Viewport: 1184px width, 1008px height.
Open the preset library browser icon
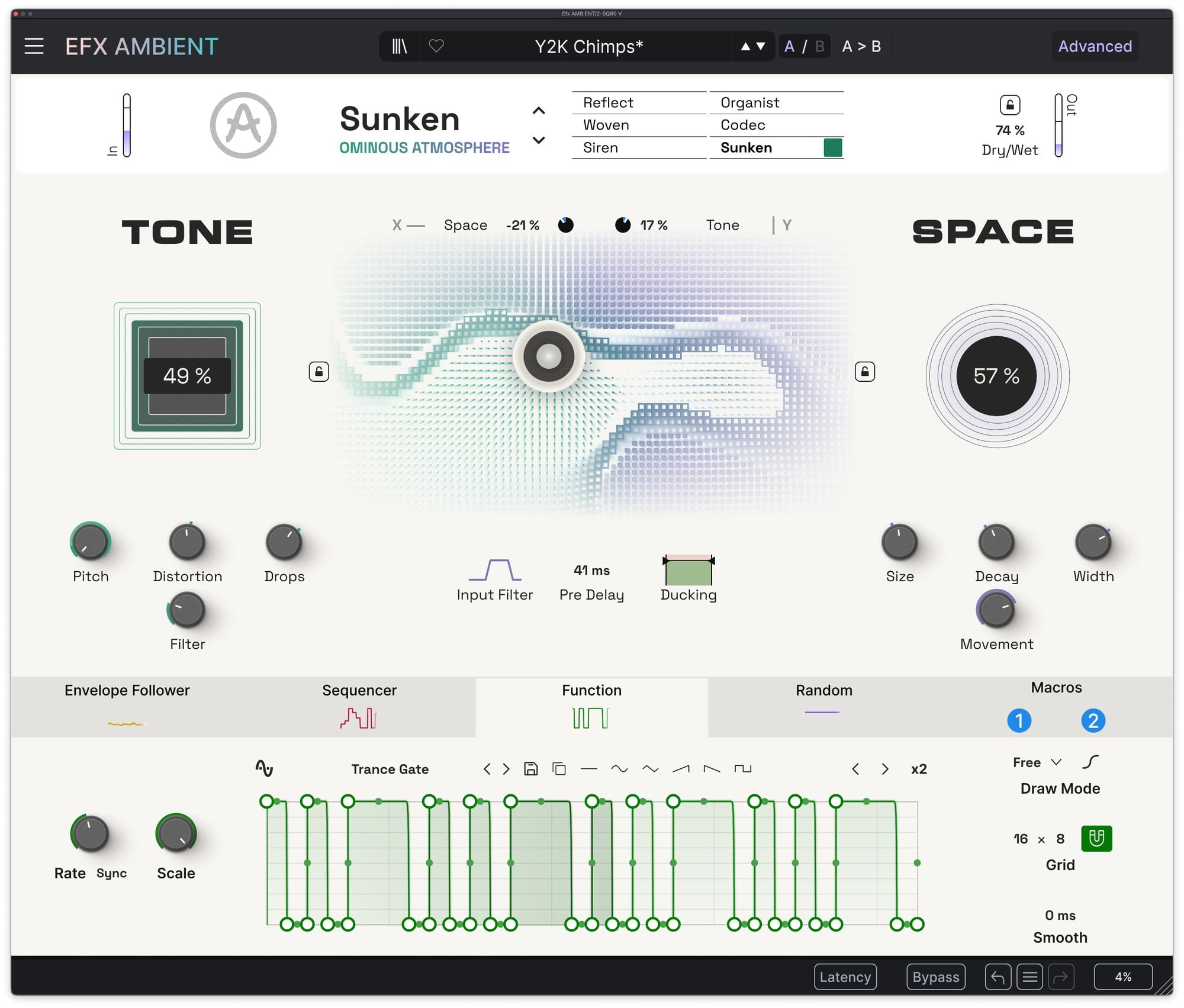[400, 46]
